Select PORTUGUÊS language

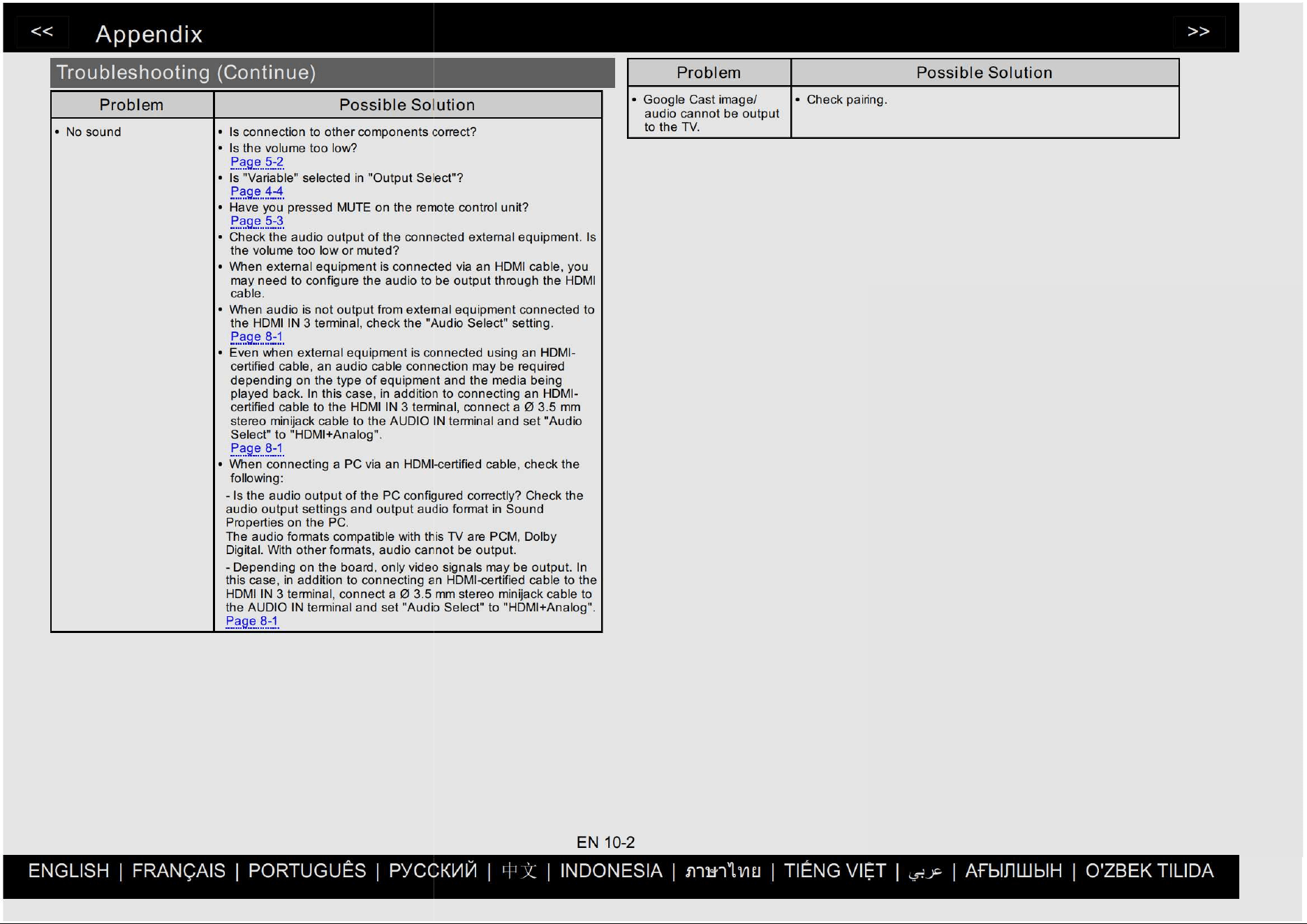tap(307, 871)
